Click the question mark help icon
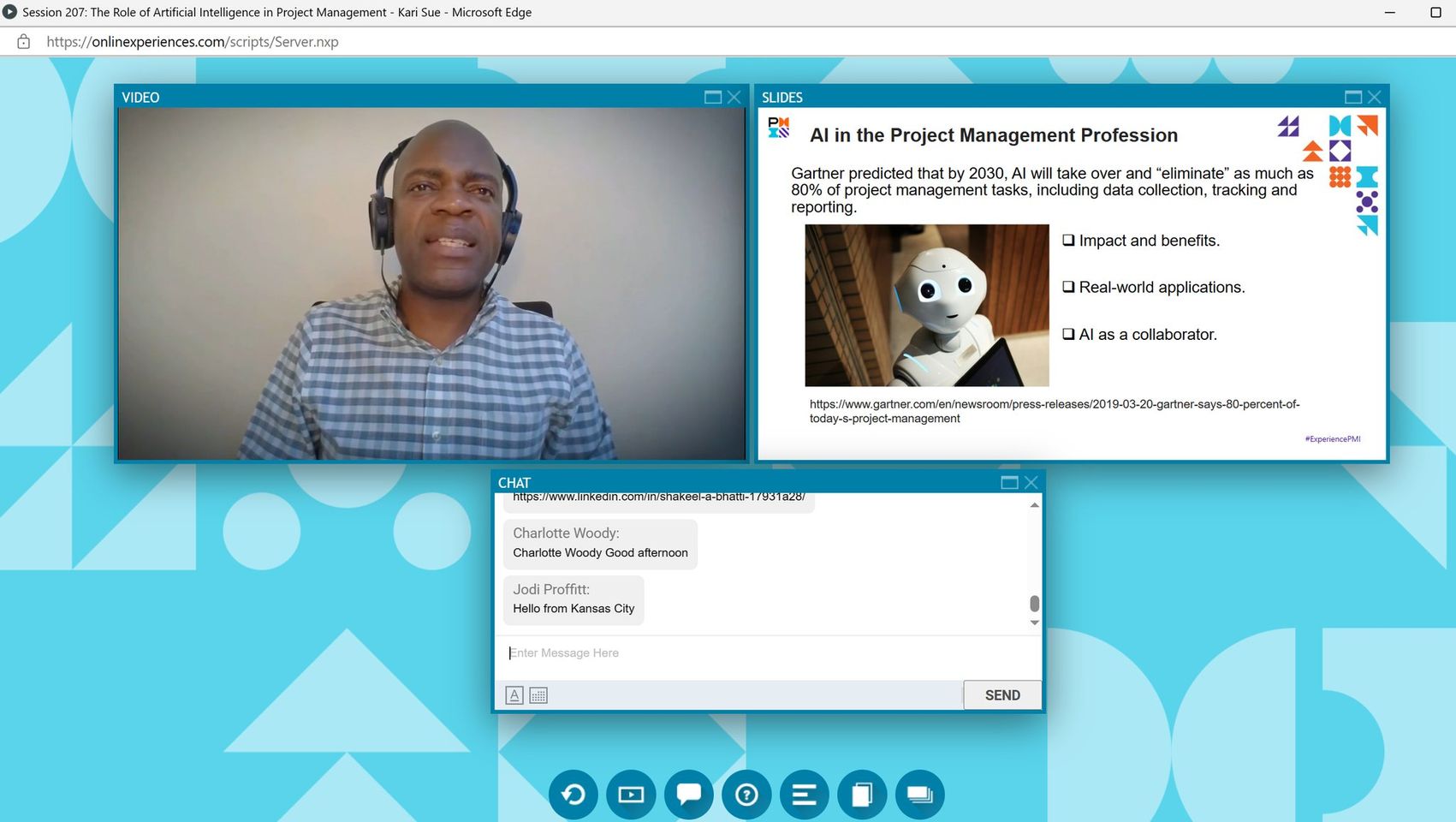 pos(746,795)
